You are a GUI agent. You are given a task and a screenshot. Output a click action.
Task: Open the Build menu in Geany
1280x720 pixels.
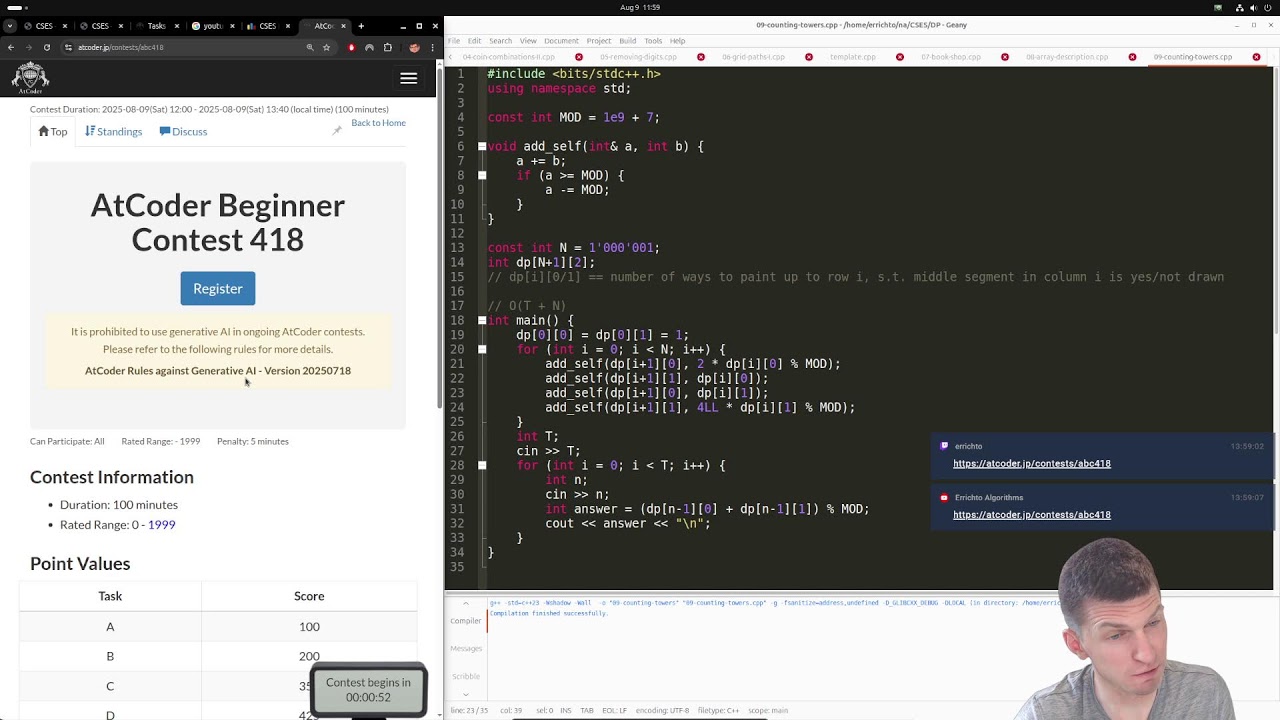[x=627, y=41]
